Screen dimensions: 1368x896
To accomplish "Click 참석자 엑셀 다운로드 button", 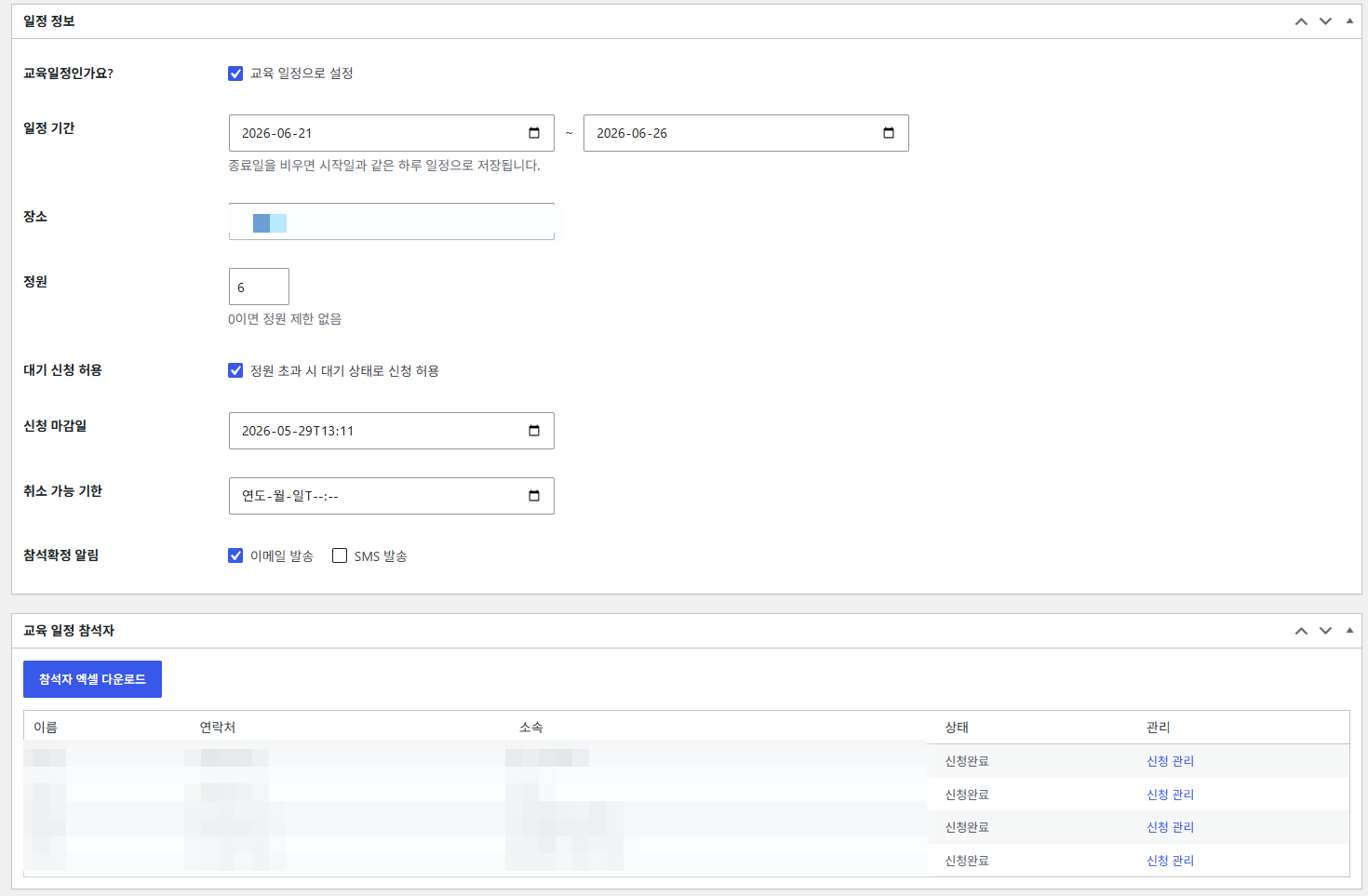I will (x=92, y=679).
